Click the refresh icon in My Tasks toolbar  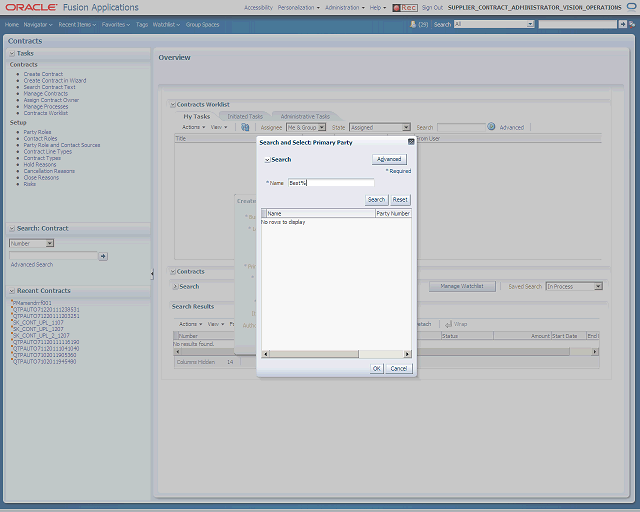point(245,127)
